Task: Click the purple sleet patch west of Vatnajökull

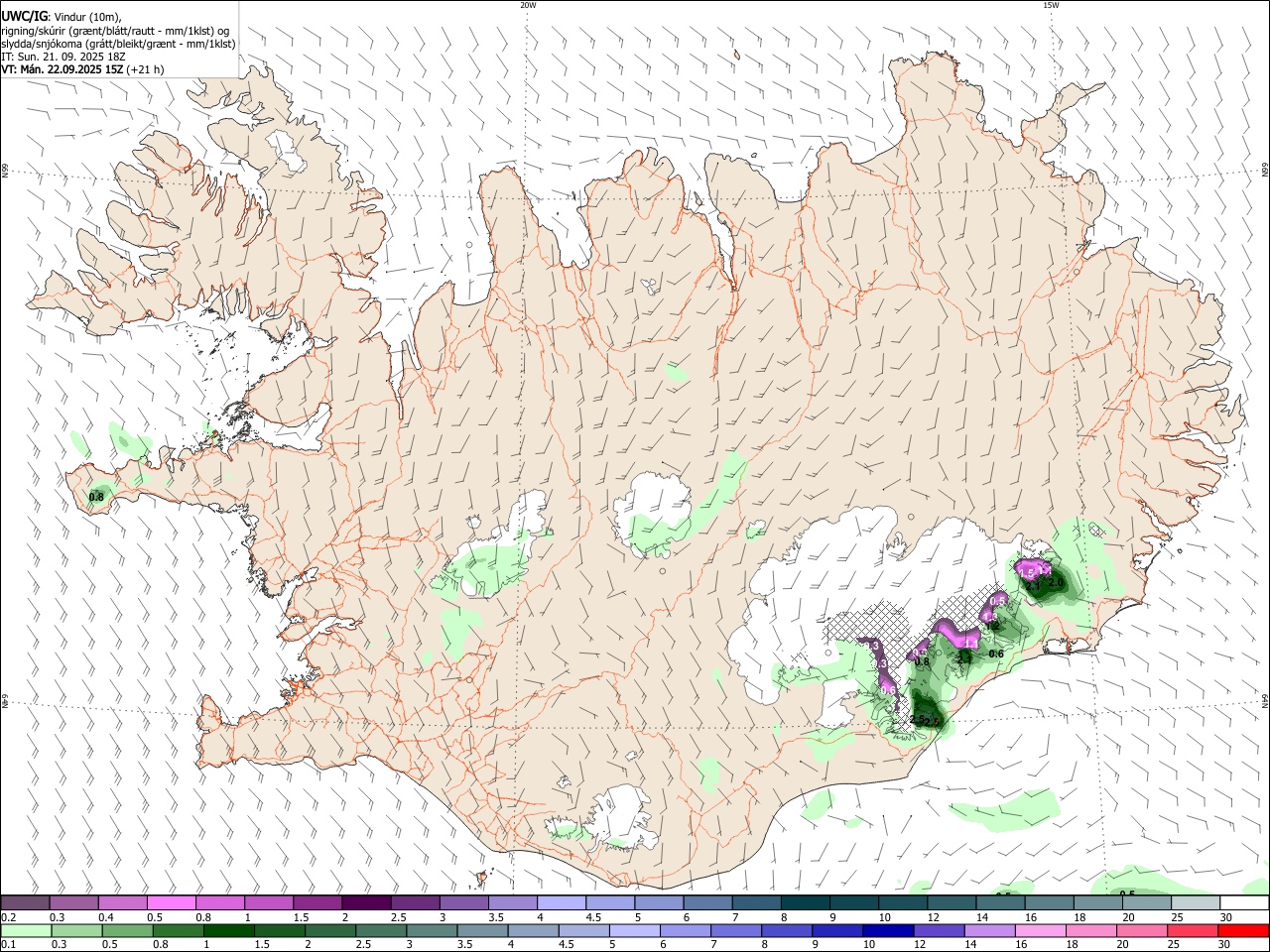Action: pyautogui.click(x=881, y=666)
